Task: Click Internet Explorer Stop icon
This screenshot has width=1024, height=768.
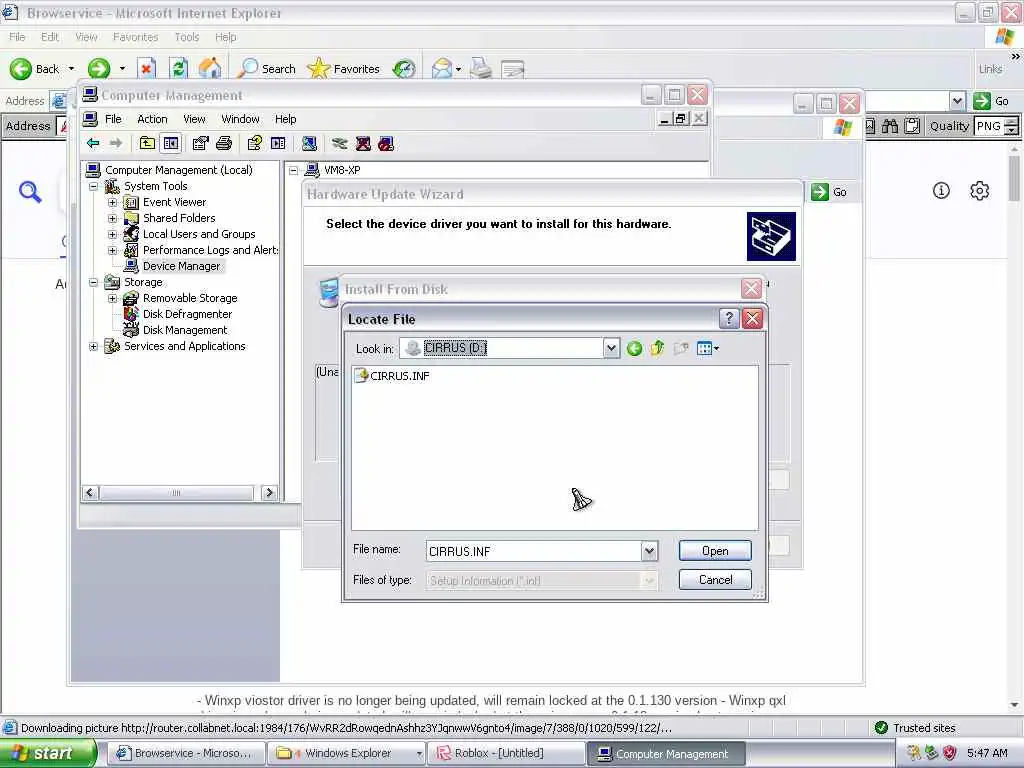Action: click(147, 69)
